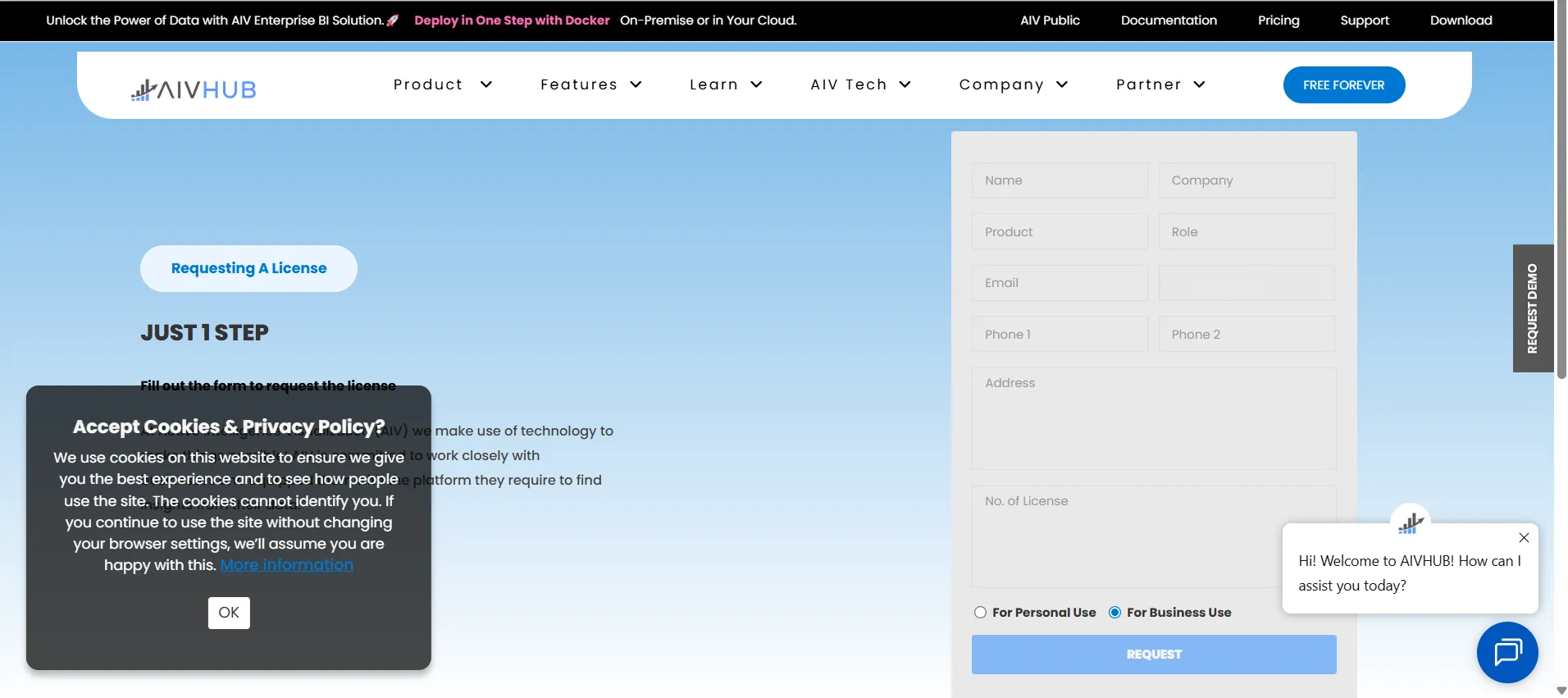Click the REQUEST DEMO side tab
The height and width of the screenshot is (698, 1568).
[x=1533, y=308]
